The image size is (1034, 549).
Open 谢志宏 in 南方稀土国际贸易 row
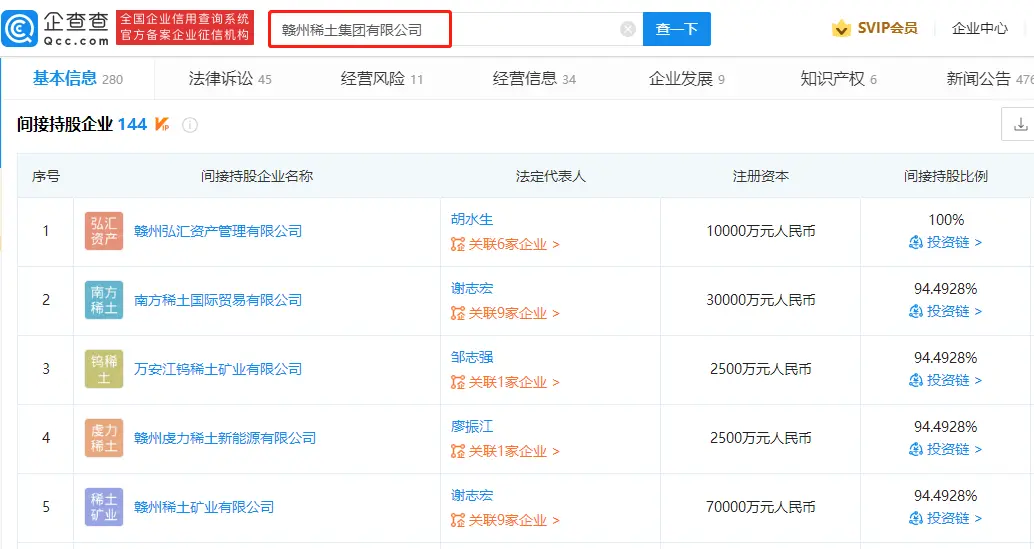tap(471, 288)
